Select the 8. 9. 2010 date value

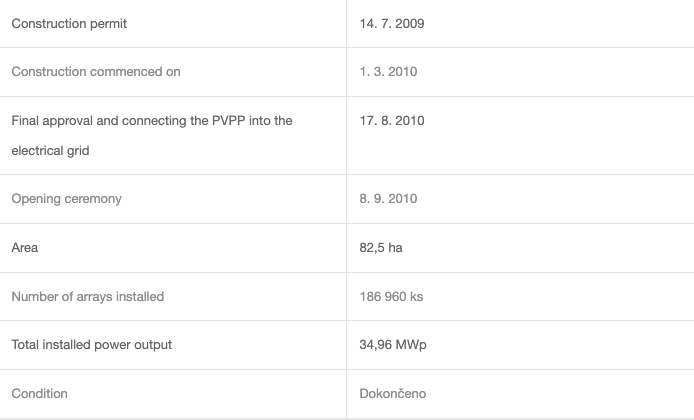tap(388, 199)
